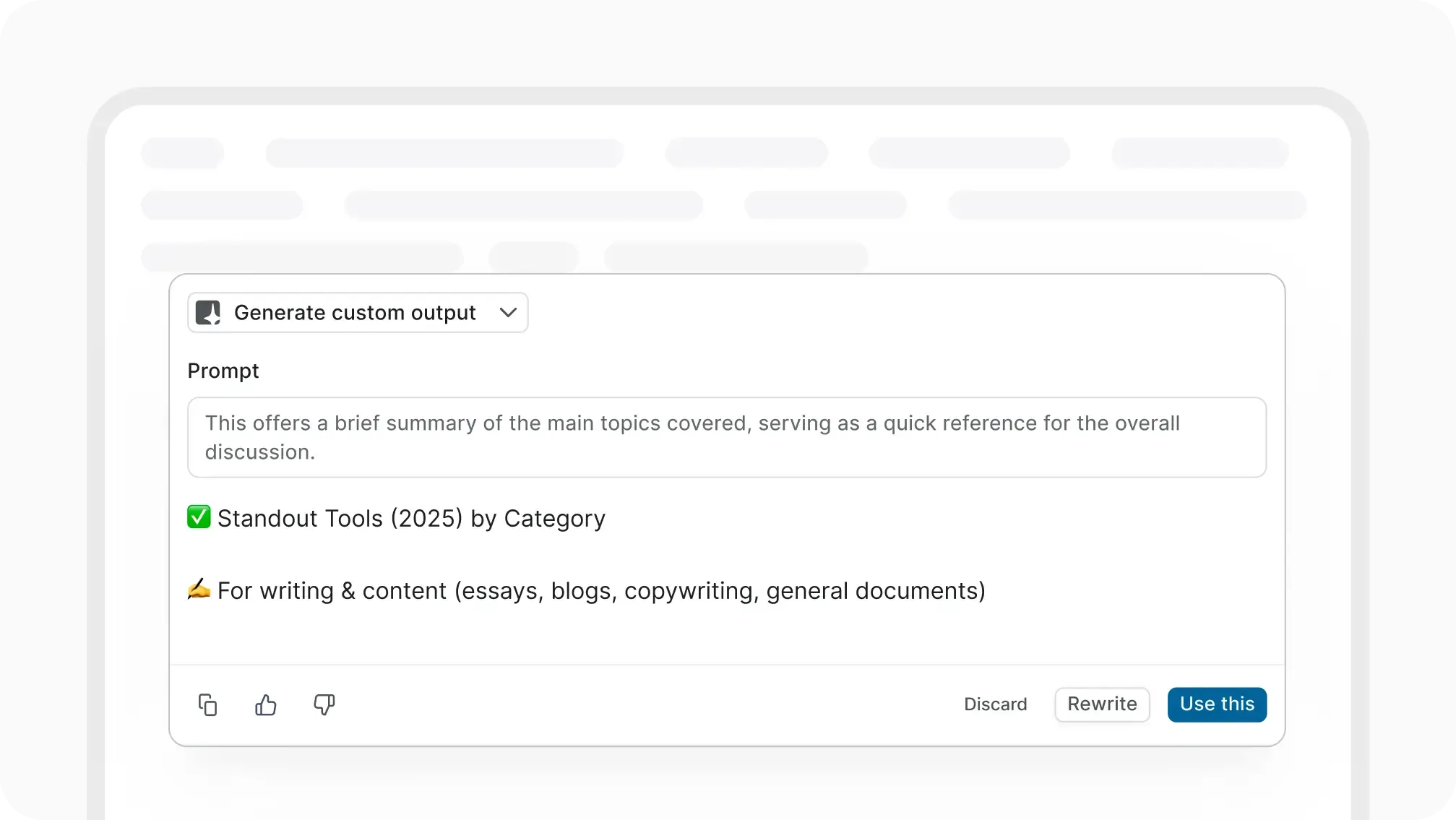Expand the dropdown chevron arrow
This screenshot has height=820, width=1456.
[508, 313]
